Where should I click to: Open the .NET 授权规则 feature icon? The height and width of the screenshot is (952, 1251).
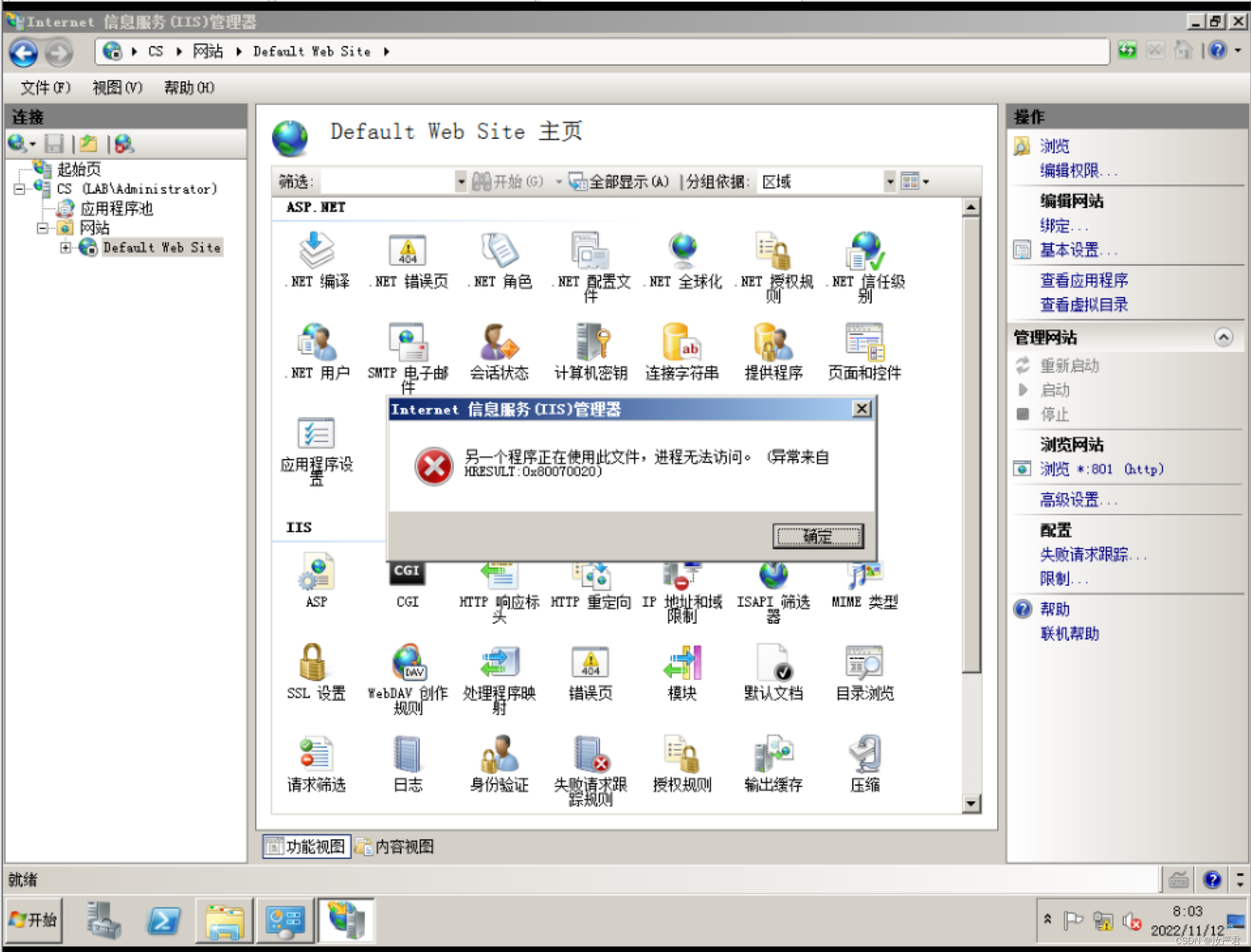click(x=774, y=251)
